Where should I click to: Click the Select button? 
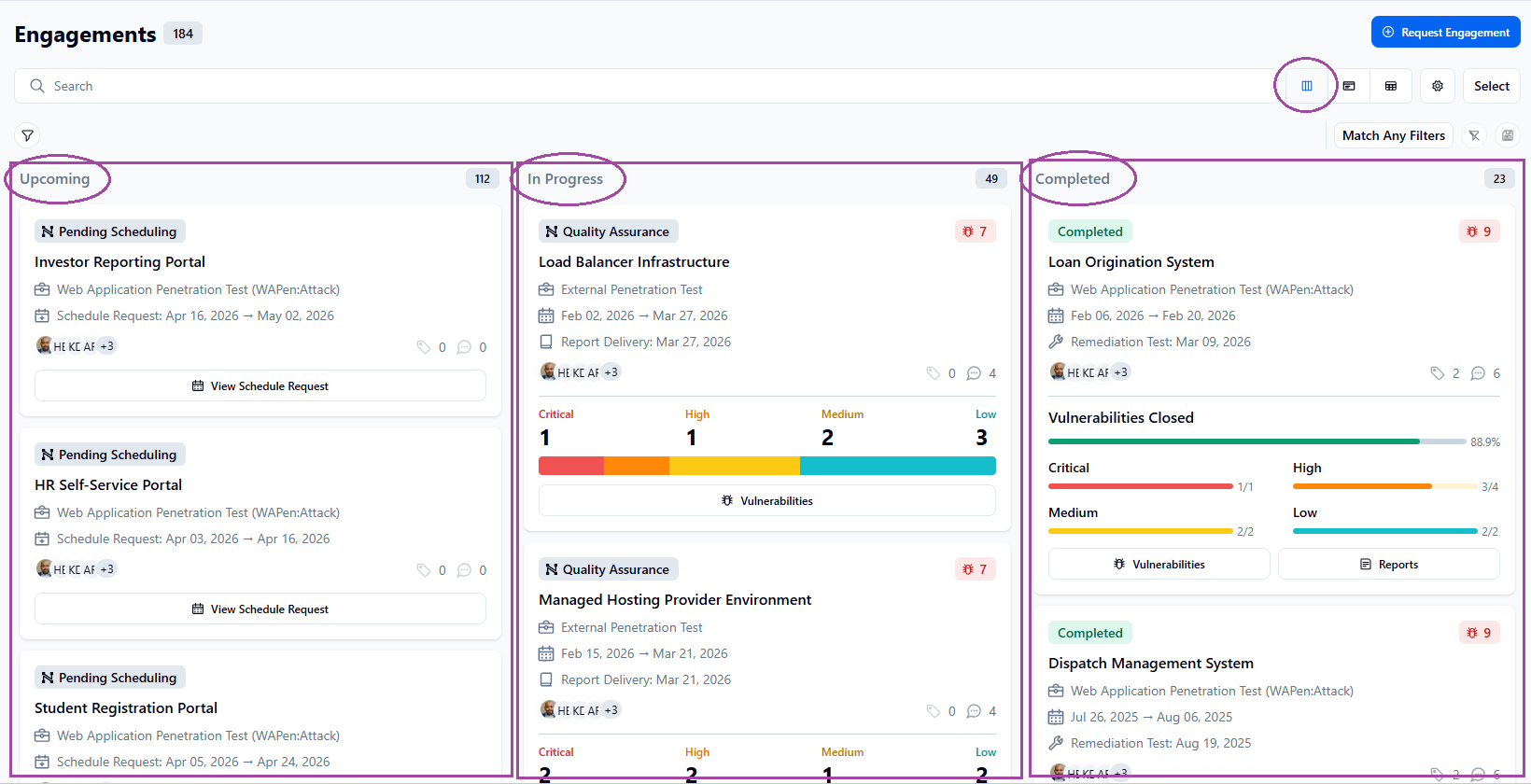tap(1491, 86)
